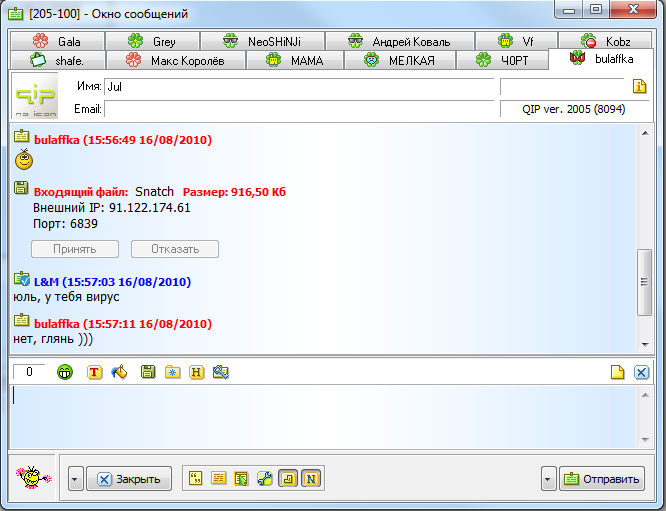The image size is (666, 511).
Task: Click the QIP no-icon avatar image
Action: tap(35, 95)
